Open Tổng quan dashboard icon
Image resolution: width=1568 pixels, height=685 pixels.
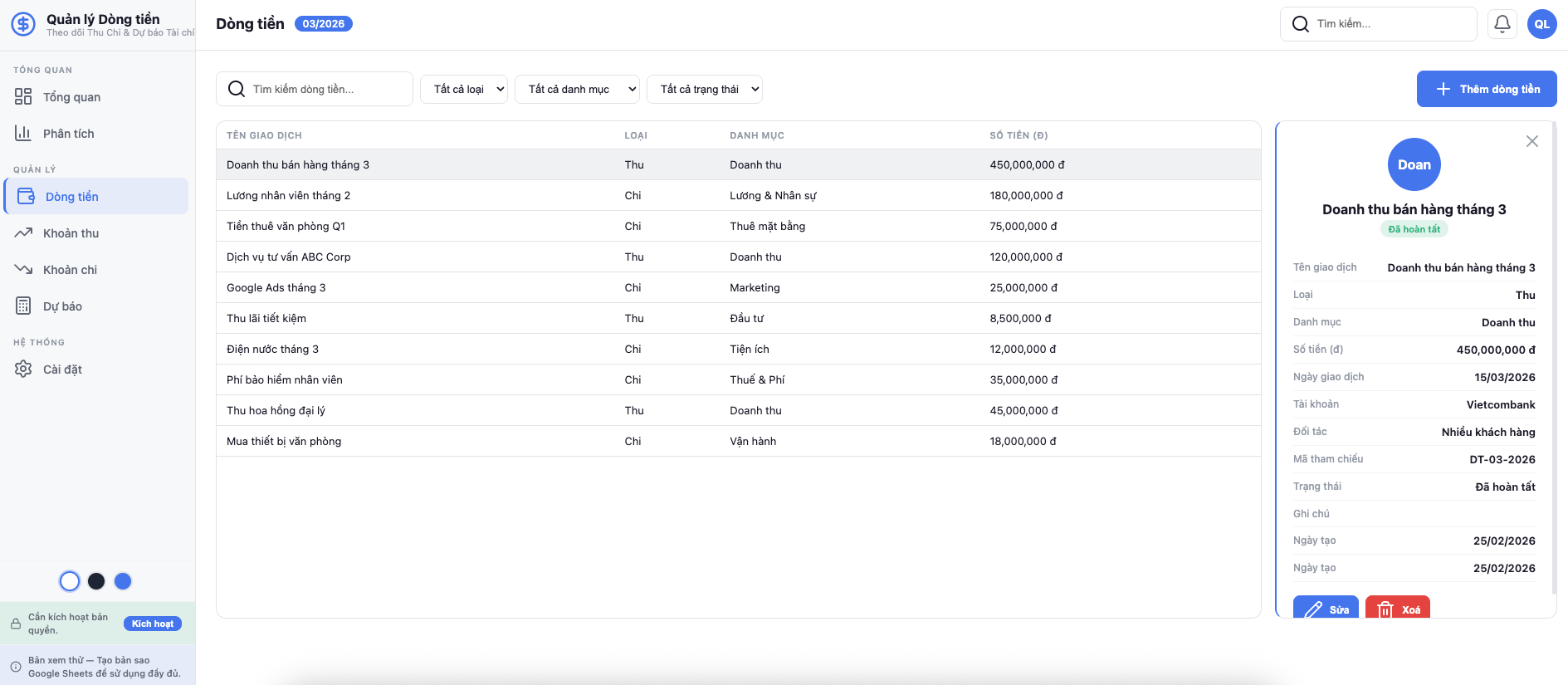tap(23, 97)
